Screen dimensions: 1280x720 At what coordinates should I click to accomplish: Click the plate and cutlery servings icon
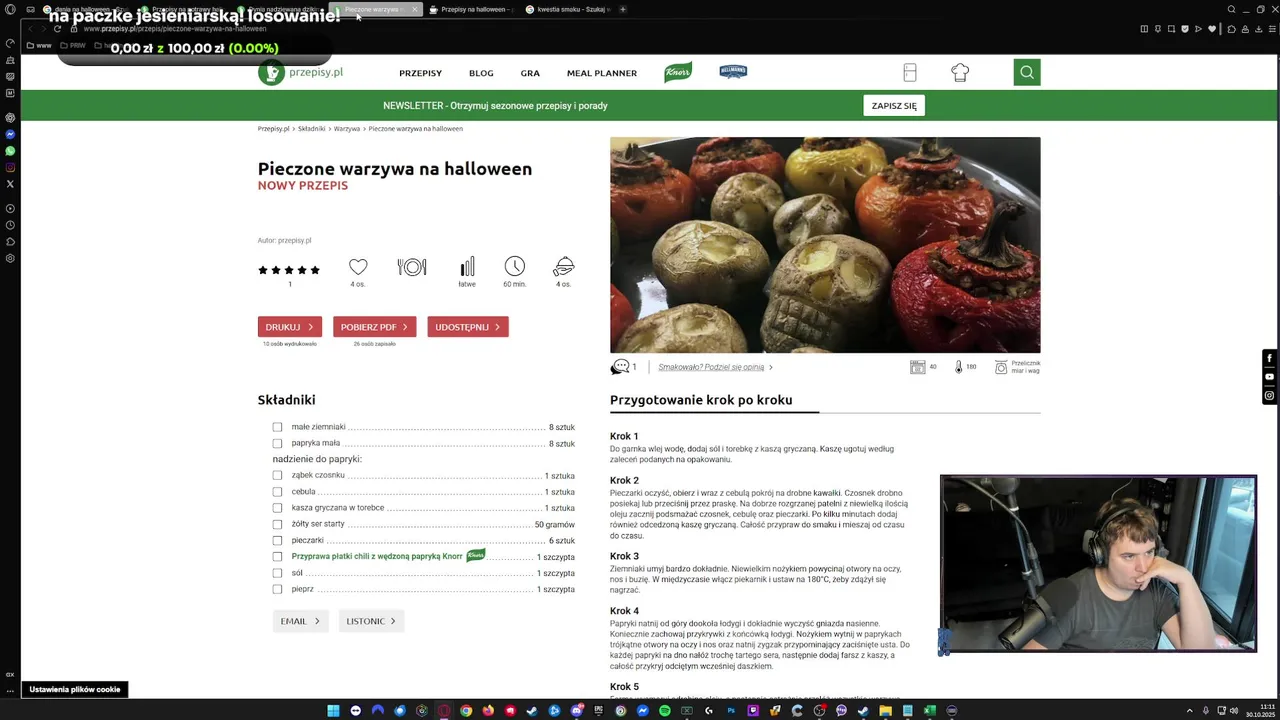412,267
